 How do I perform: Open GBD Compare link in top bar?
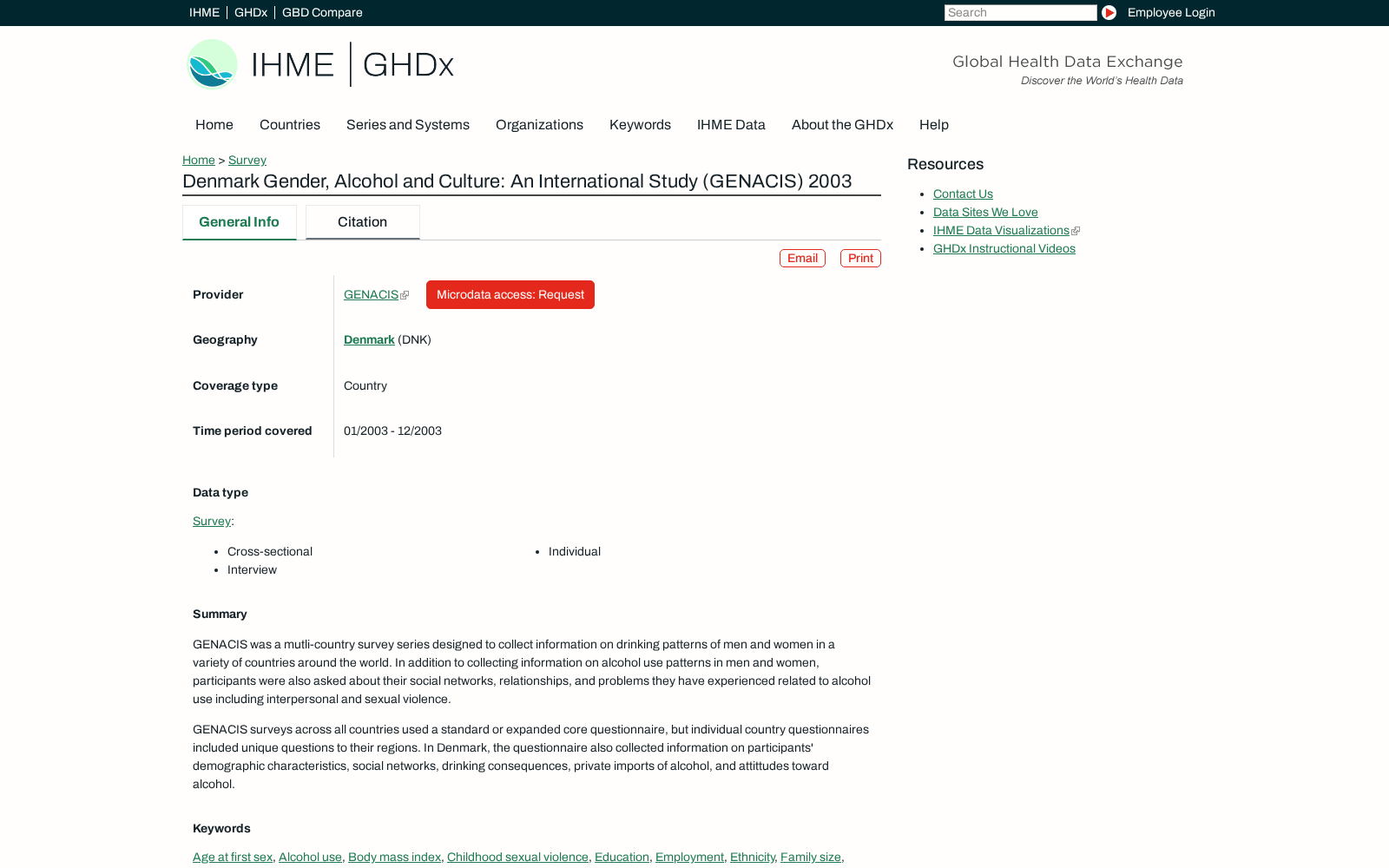tap(322, 12)
